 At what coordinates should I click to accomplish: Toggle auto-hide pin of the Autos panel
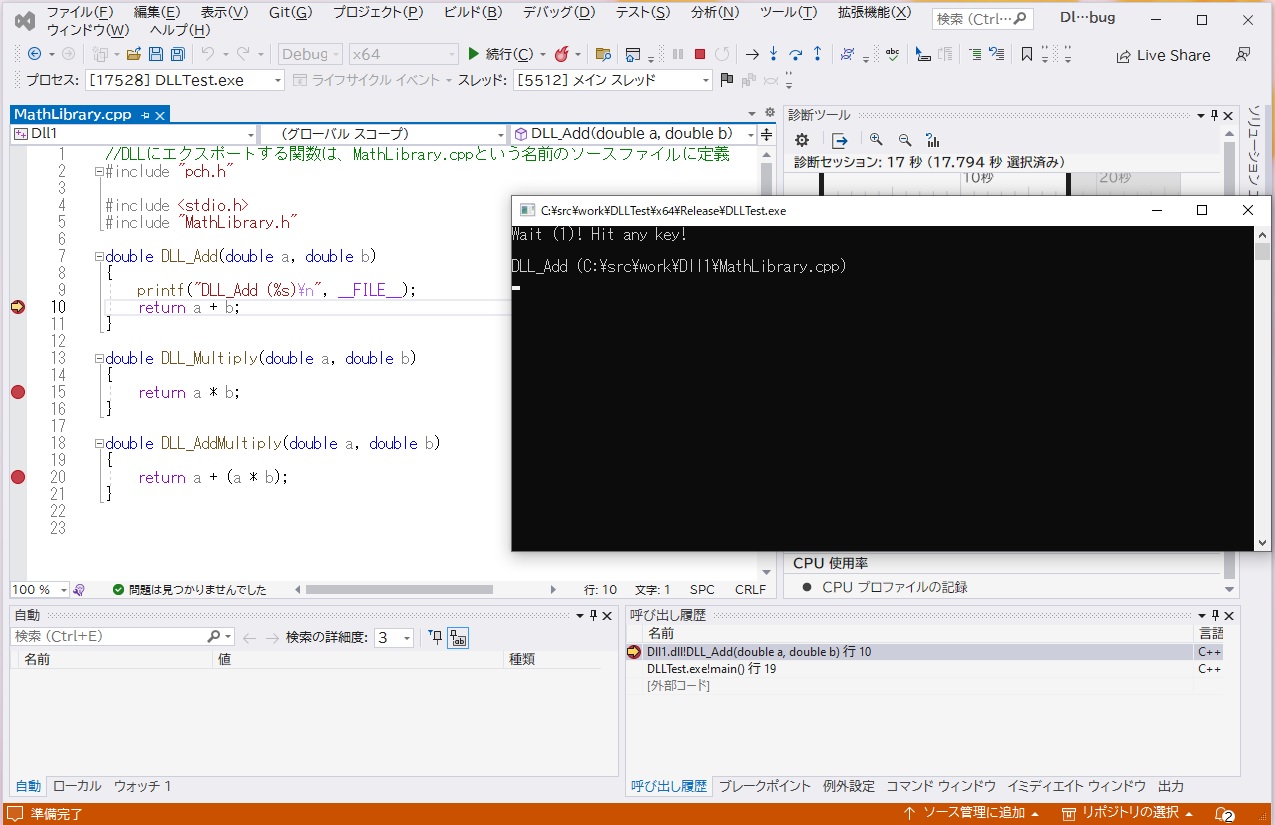pos(593,615)
